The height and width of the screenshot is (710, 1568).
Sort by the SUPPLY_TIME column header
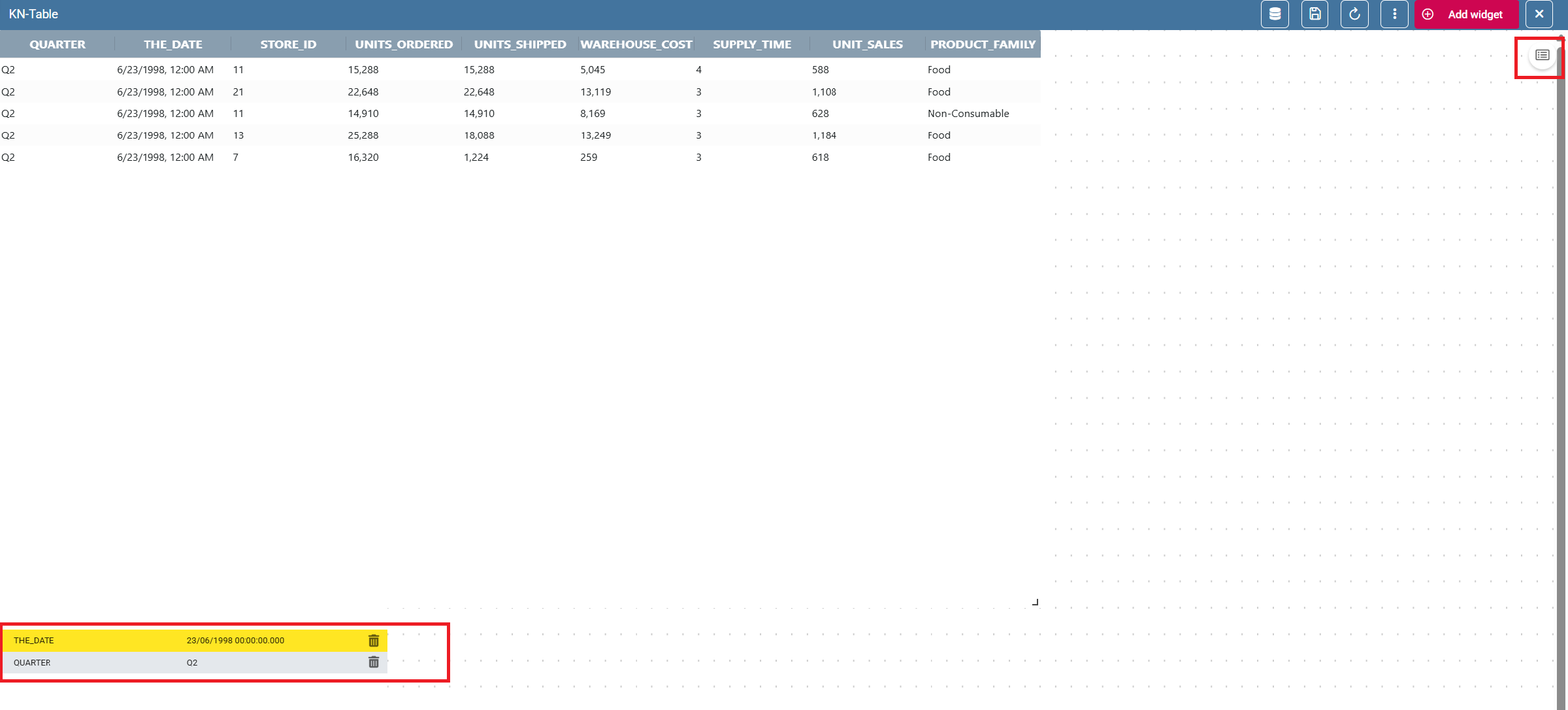[x=752, y=44]
